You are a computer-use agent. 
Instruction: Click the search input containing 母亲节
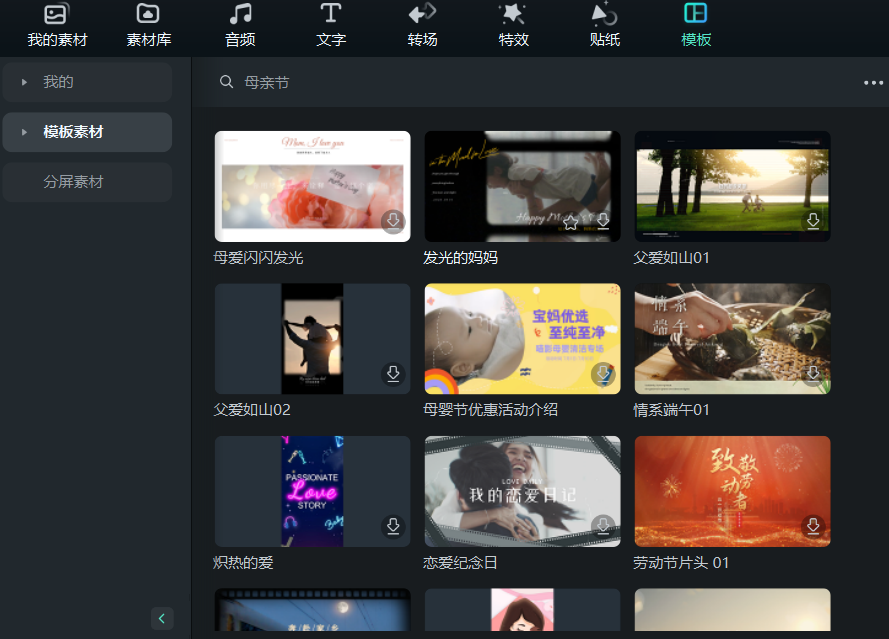click(280, 82)
